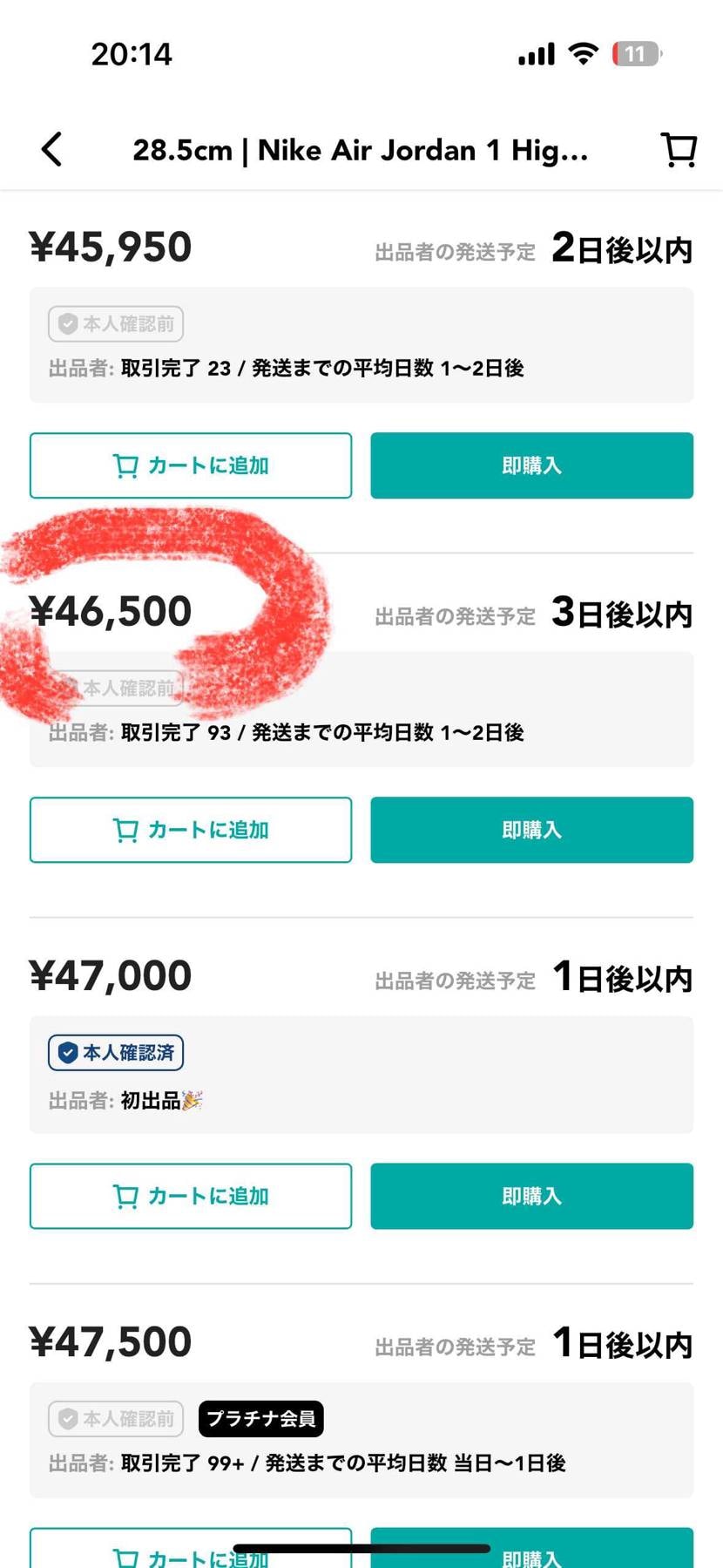Tap the 20:14 clock in status bar
The height and width of the screenshot is (1568, 723).
click(x=132, y=53)
